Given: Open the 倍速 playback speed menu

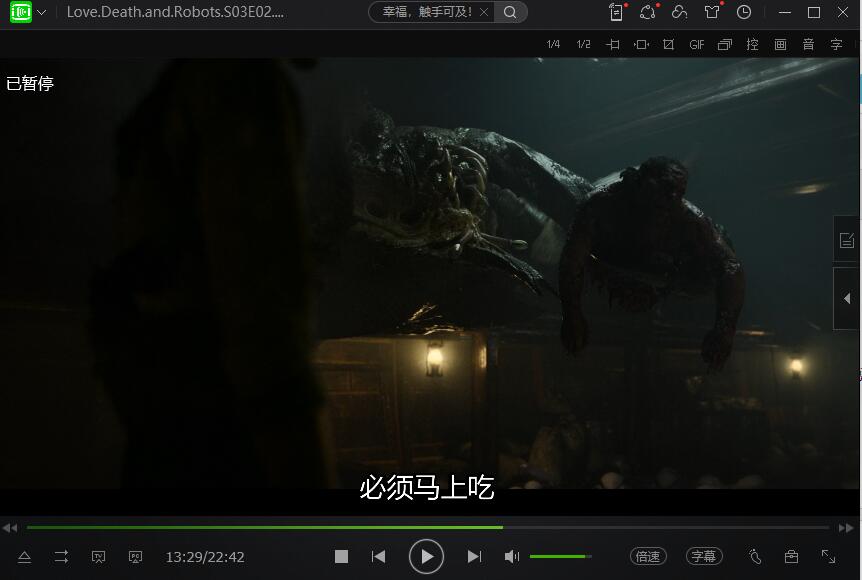Looking at the screenshot, I should pos(648,556).
